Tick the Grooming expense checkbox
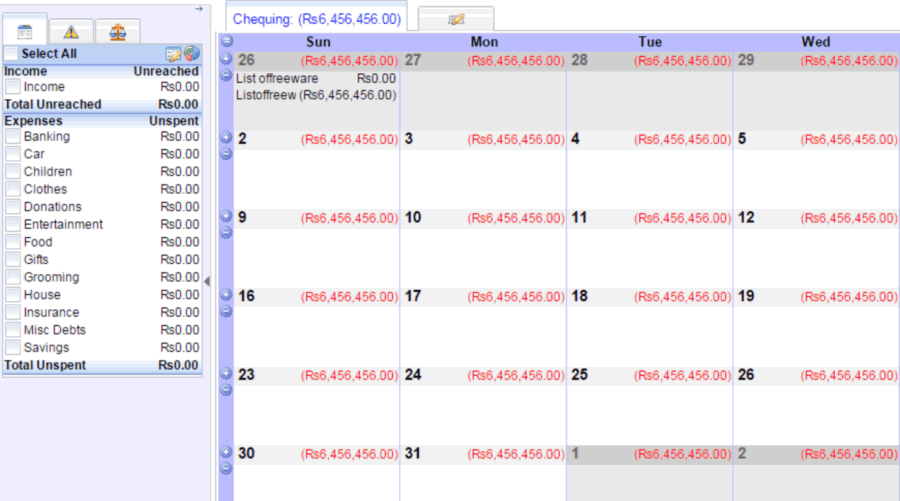 [13, 277]
